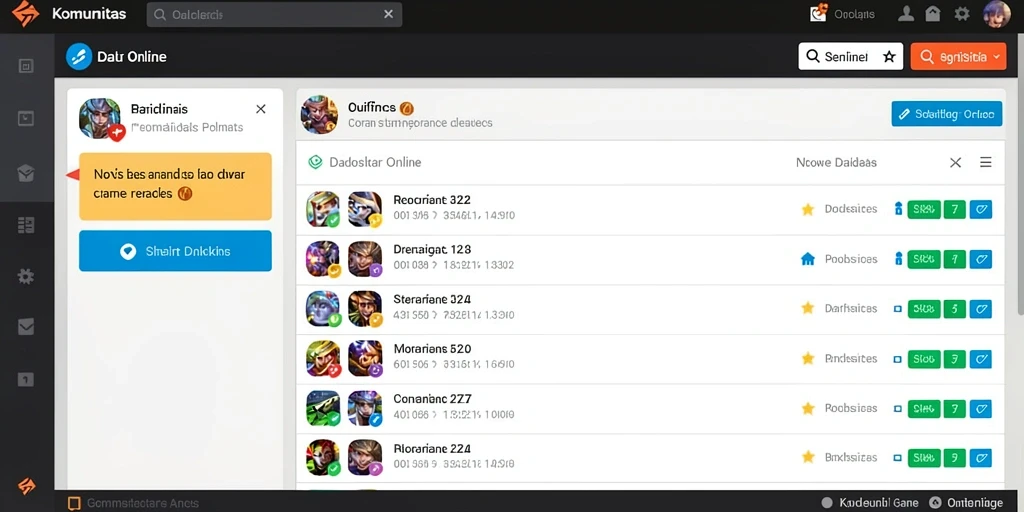Click blue edit icon in Morarians 520 row
The image size is (1024, 512).
click(980, 359)
